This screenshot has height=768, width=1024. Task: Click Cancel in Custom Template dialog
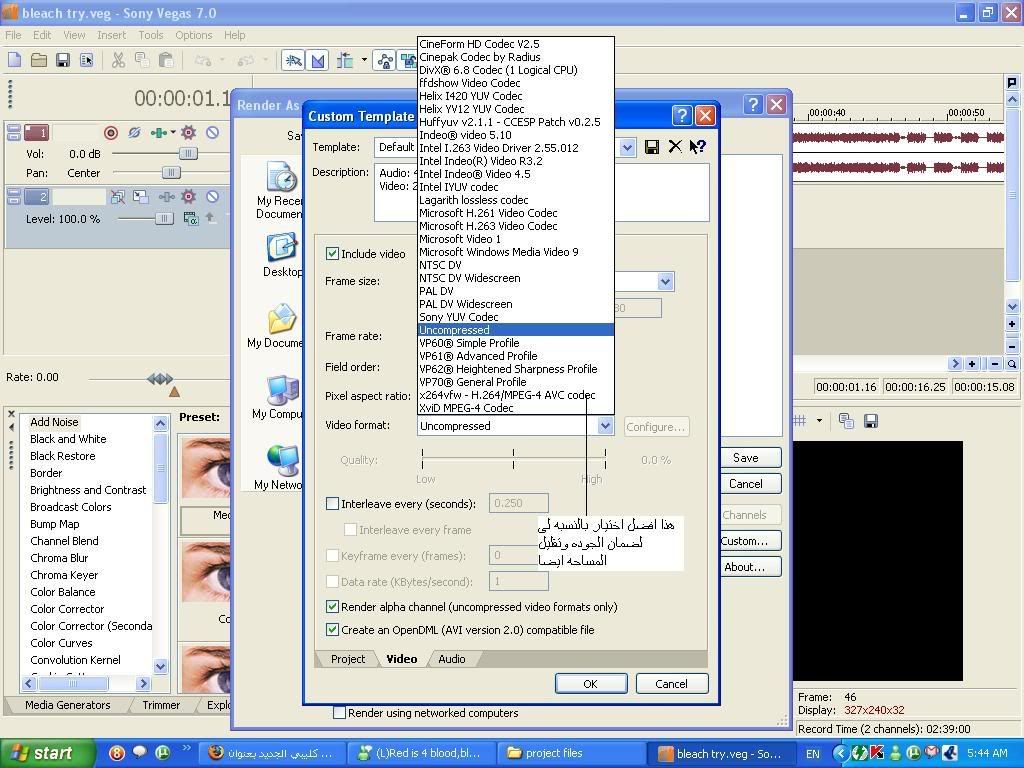tap(670, 684)
